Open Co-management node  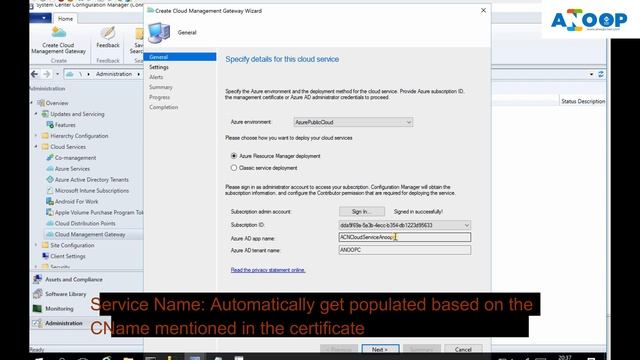75,158
